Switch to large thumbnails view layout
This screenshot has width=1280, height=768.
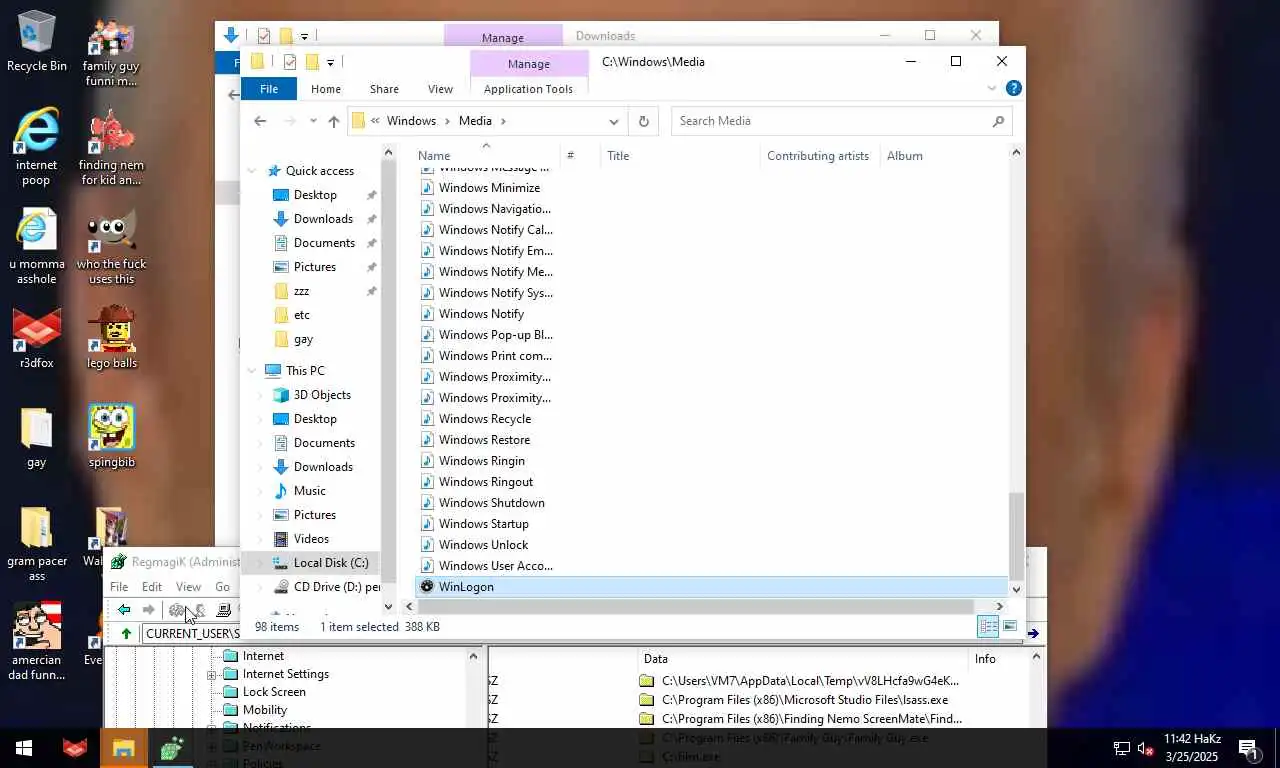1010,627
